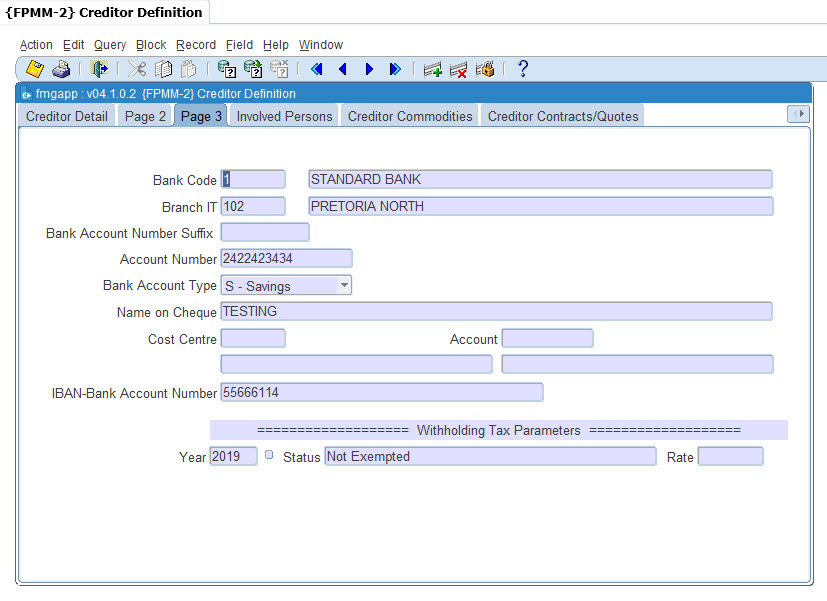Click the Save icon in toolbar
827x601 pixels.
click(35, 69)
